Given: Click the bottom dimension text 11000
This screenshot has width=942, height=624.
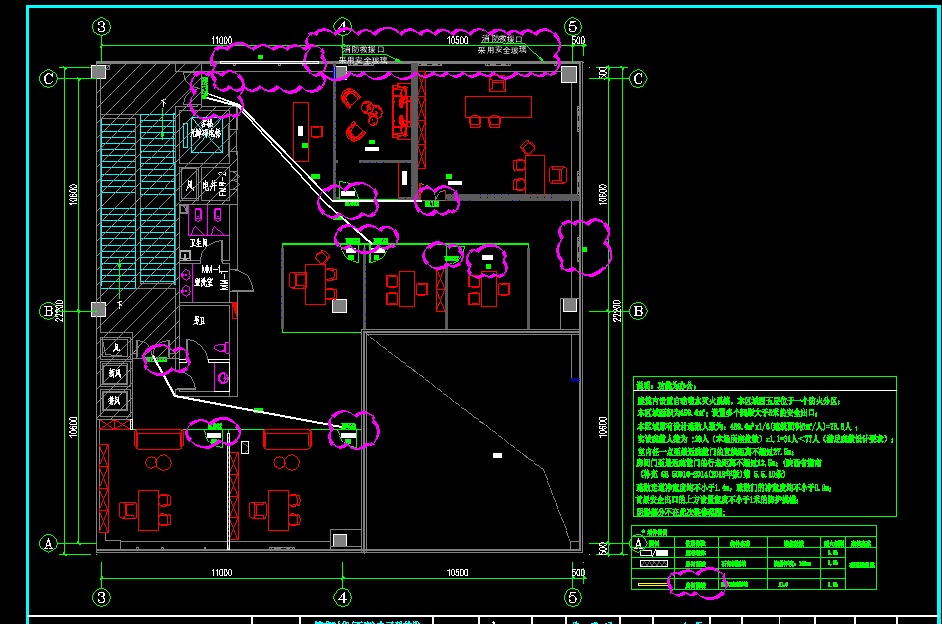Looking at the screenshot, I should pyautogui.click(x=221, y=573).
